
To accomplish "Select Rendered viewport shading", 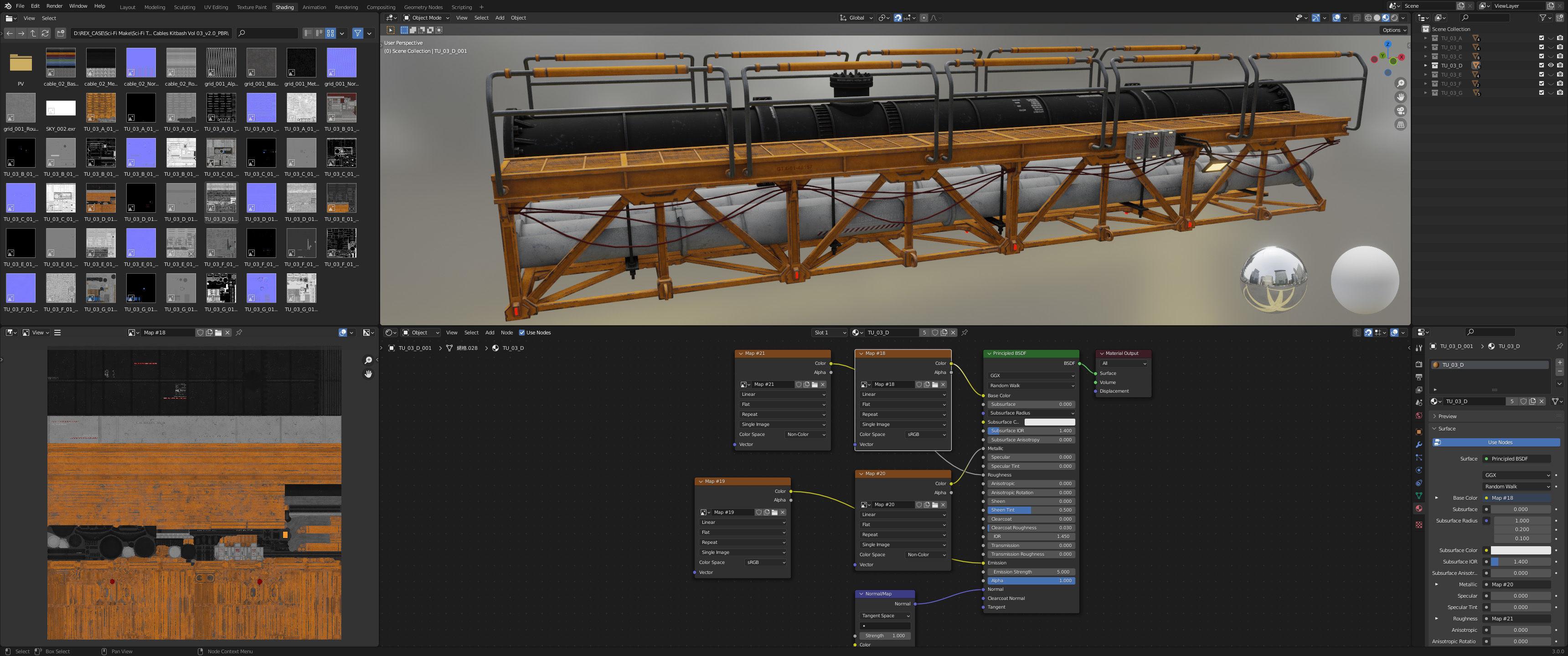I will [1394, 18].
